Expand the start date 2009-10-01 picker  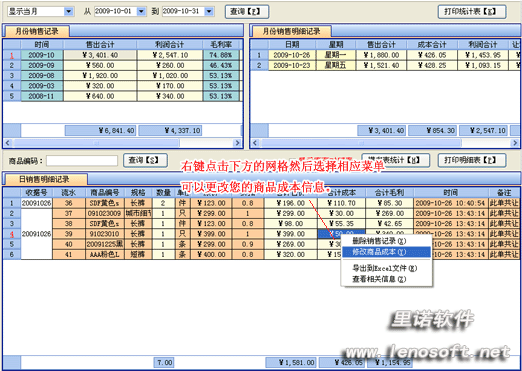click(141, 12)
